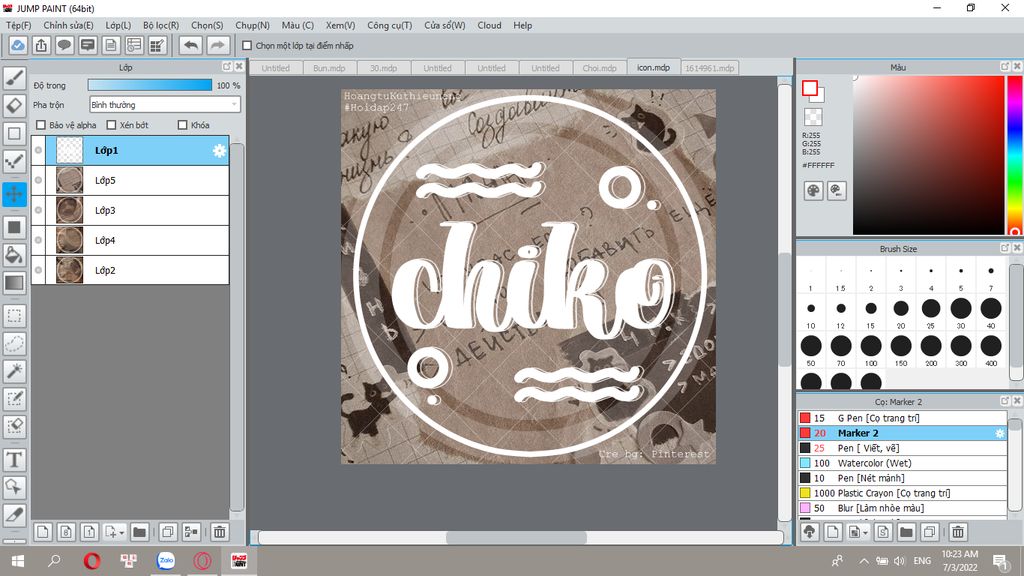Viewport: 1024px width, 576px height.
Task: Switch to the 30.mdp tab
Action: tap(383, 68)
